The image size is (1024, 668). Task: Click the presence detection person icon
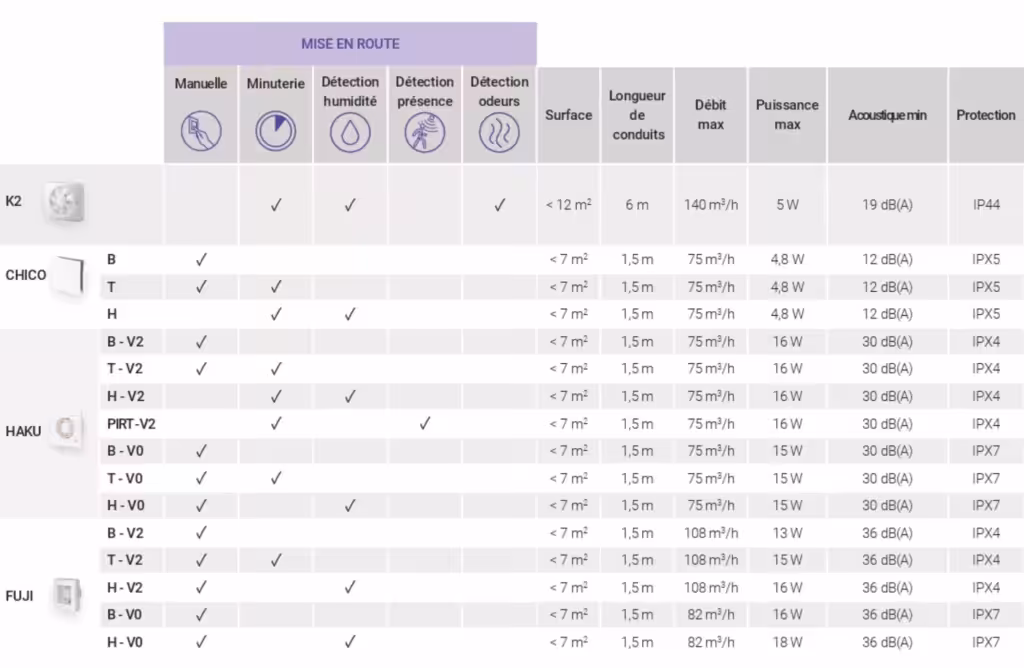(x=425, y=133)
